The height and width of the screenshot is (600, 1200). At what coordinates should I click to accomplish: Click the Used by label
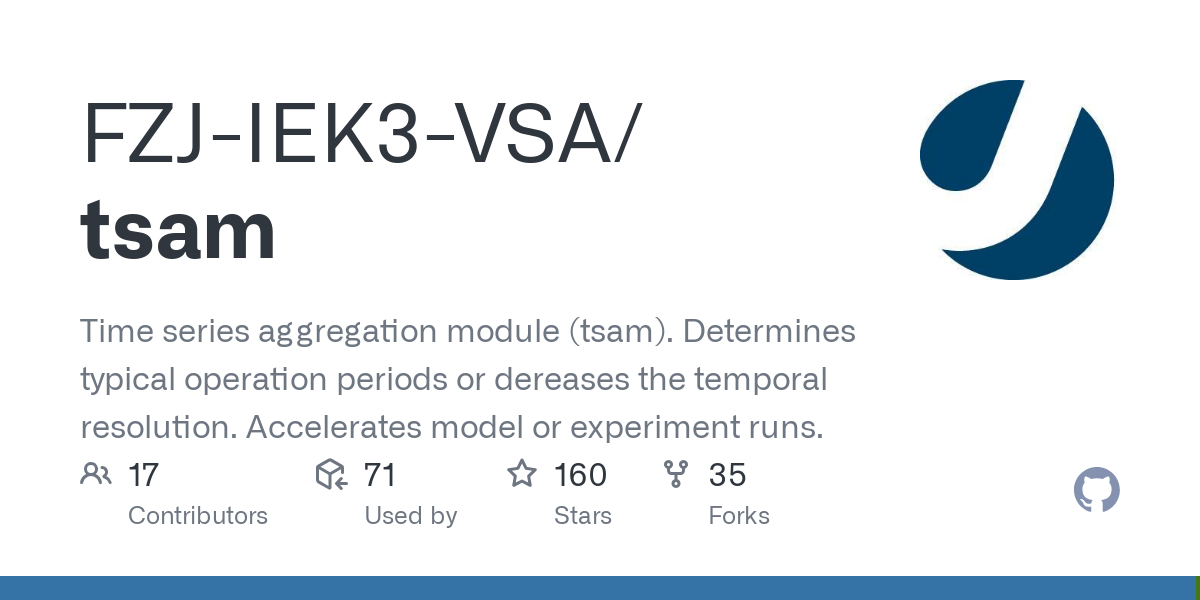click(410, 516)
